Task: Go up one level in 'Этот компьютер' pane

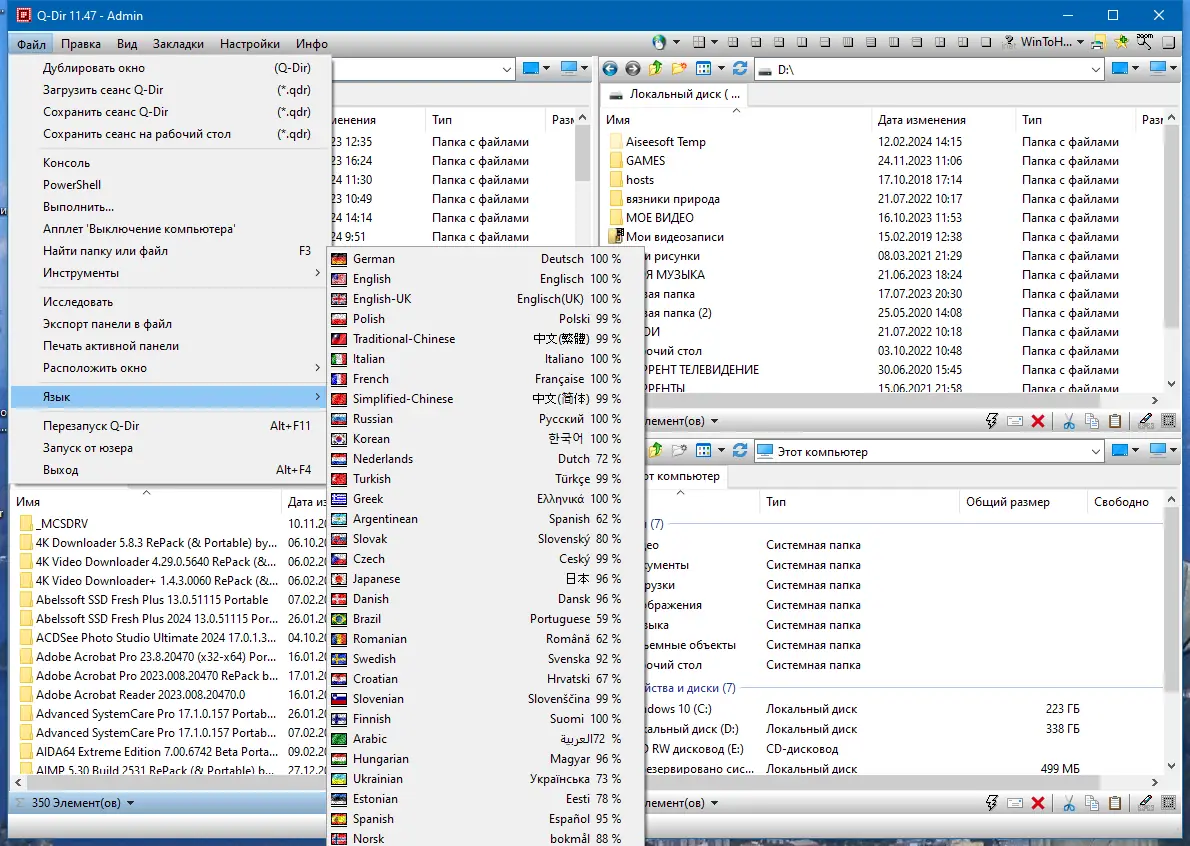Action: [655, 451]
